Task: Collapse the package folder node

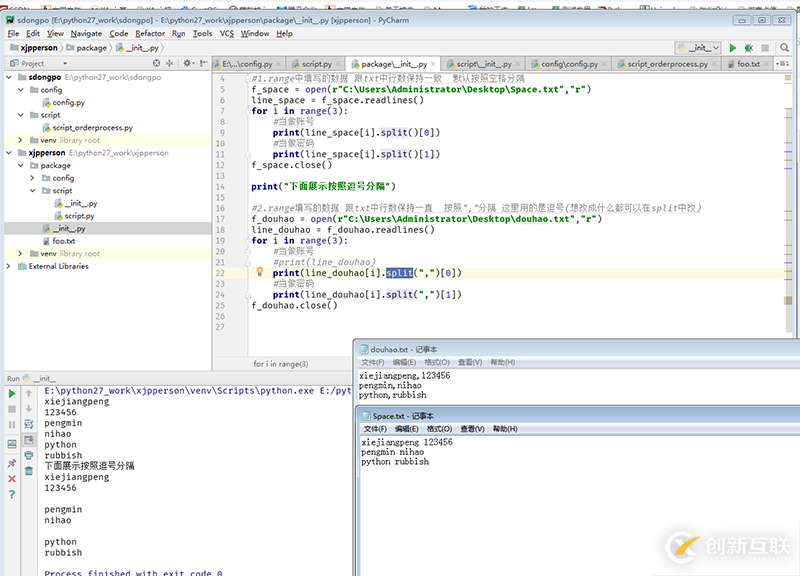Action: (x=21, y=165)
